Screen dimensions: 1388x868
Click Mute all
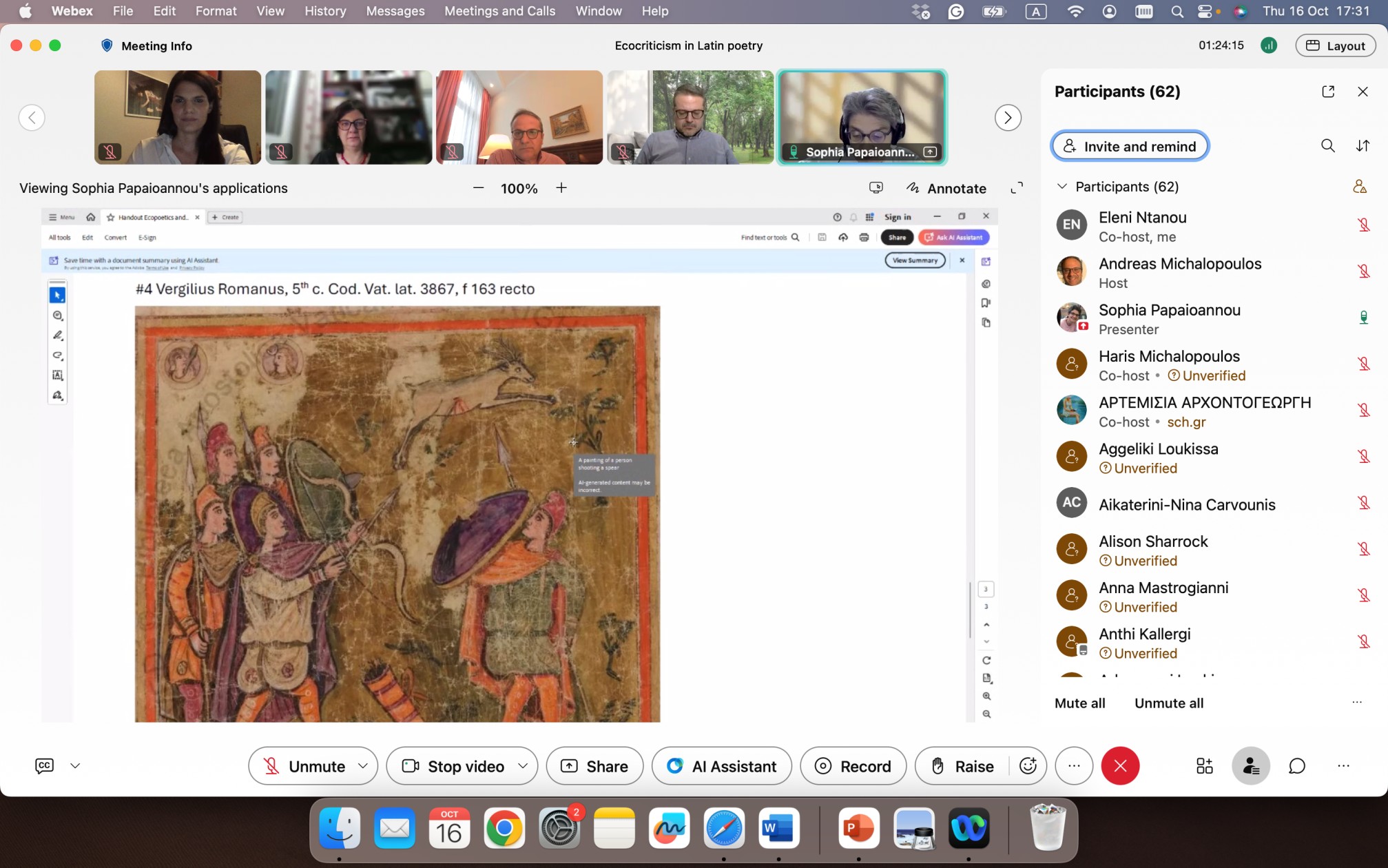1079,703
